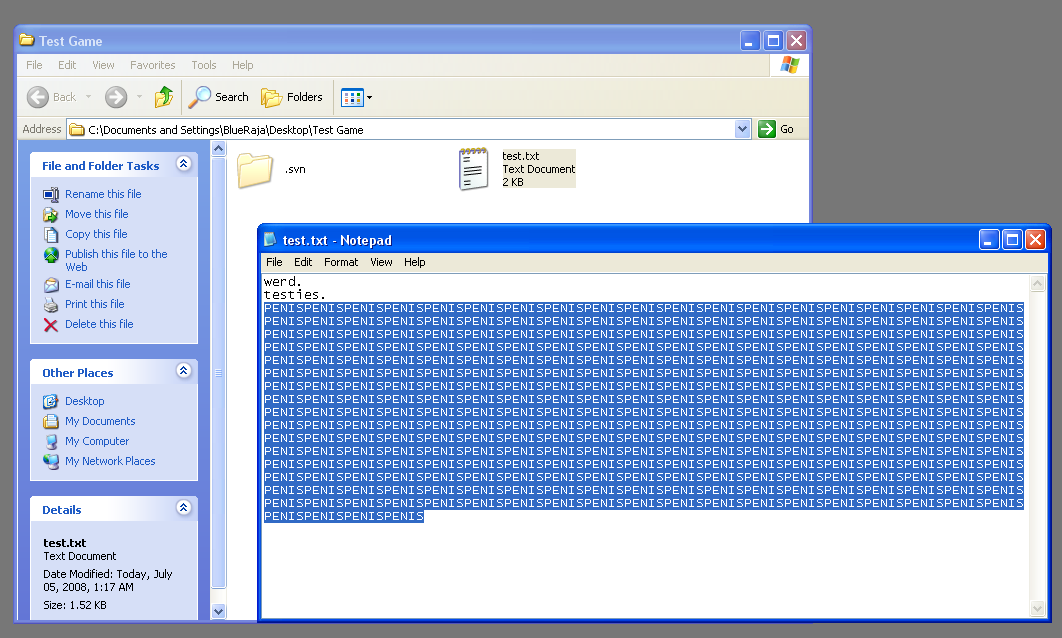
Task: Open Notepad's View menu
Action: [381, 262]
